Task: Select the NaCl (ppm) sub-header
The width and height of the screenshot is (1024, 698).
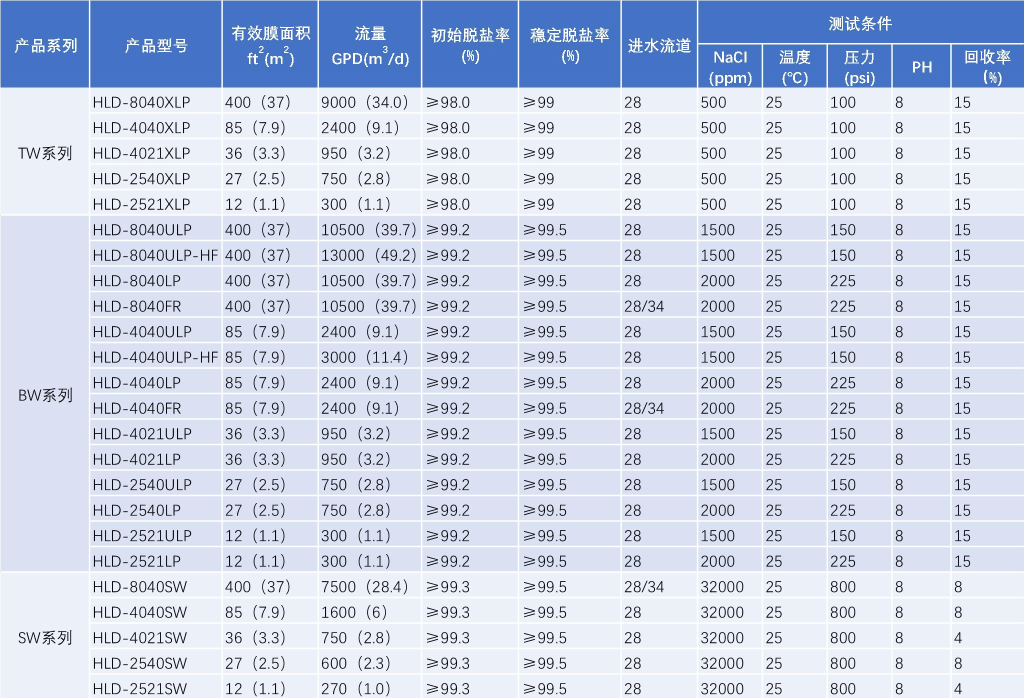Action: [730, 67]
